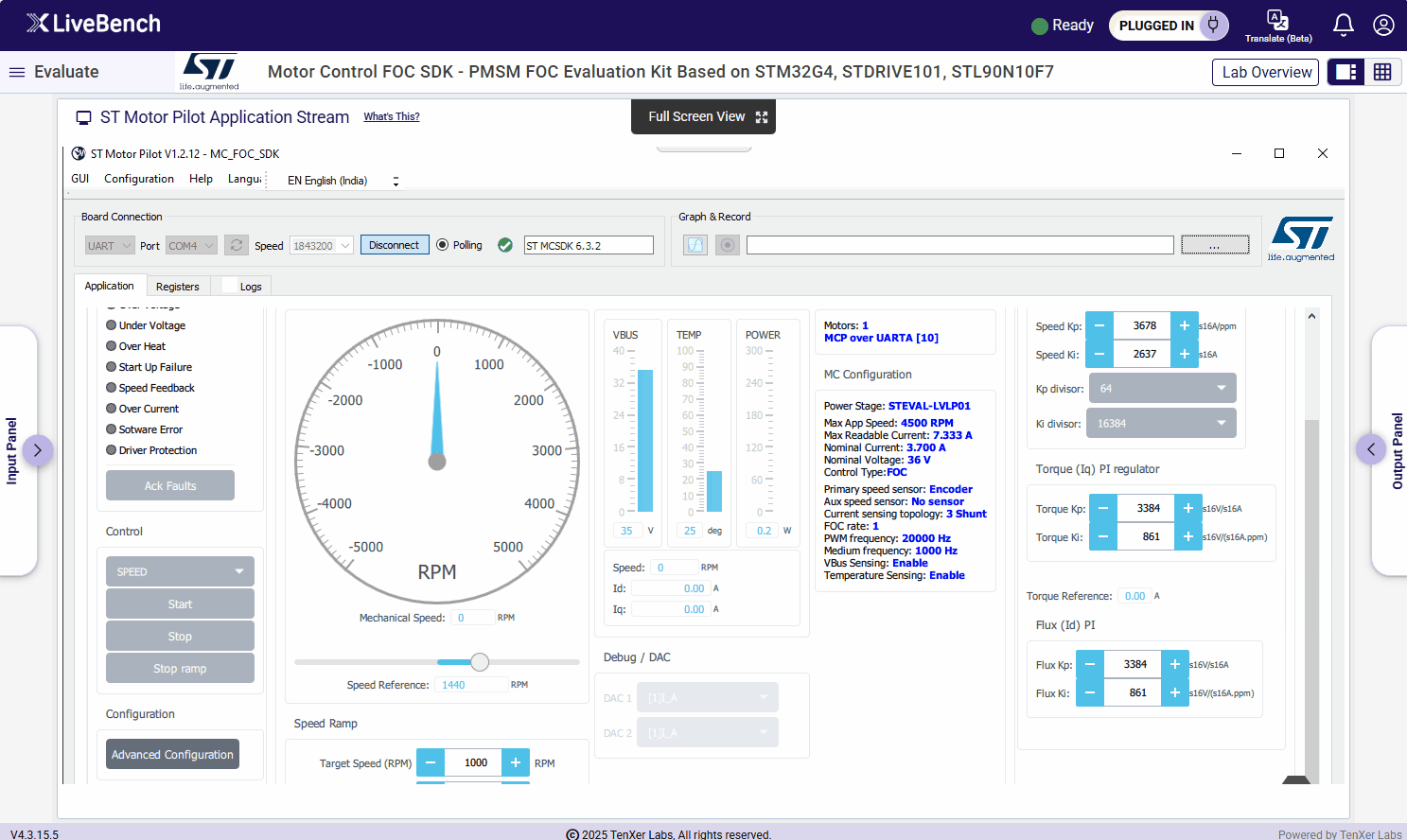Screen dimensions: 1407x840
Task: Increase Flux Kp with the plus button
Action: point(1175,664)
